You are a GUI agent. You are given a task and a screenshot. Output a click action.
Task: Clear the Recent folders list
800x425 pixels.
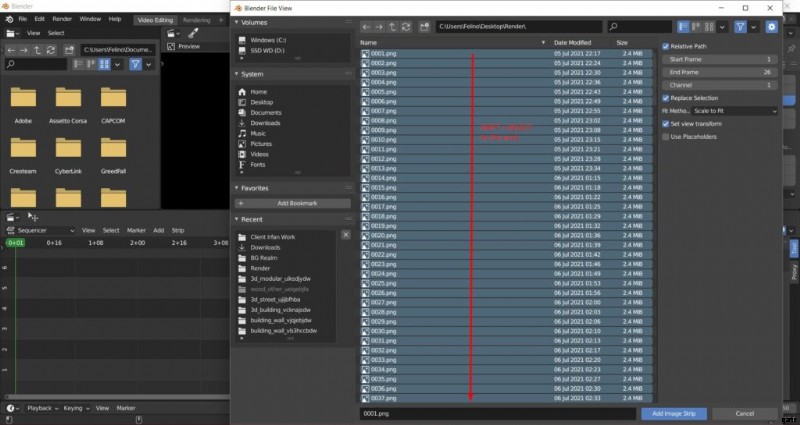[x=346, y=235]
